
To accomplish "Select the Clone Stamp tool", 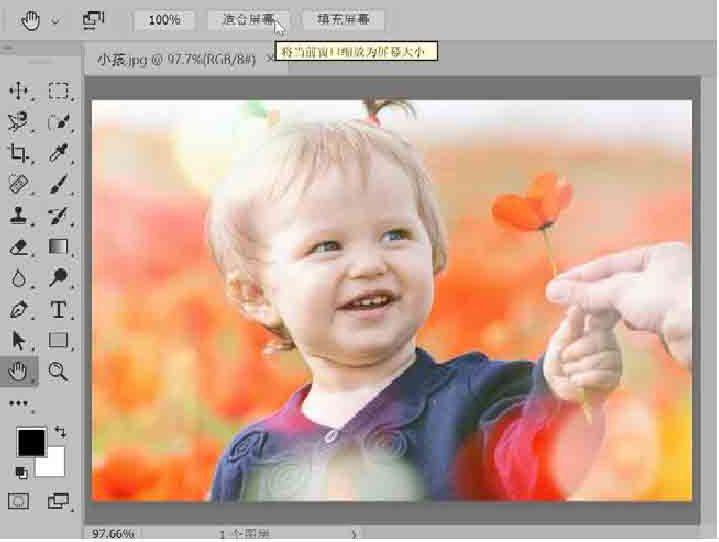I will (18, 216).
